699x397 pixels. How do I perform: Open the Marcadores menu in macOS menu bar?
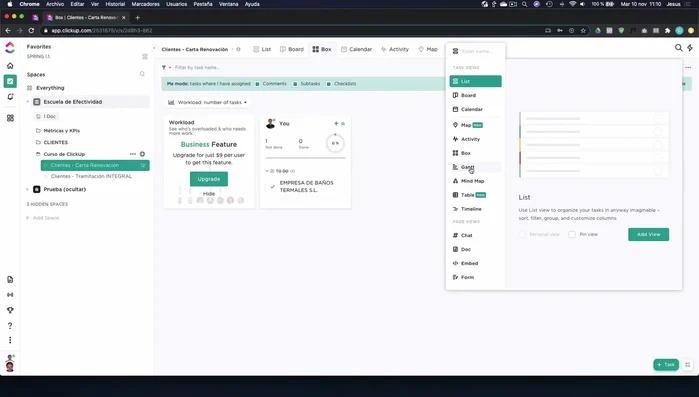(x=145, y=4)
